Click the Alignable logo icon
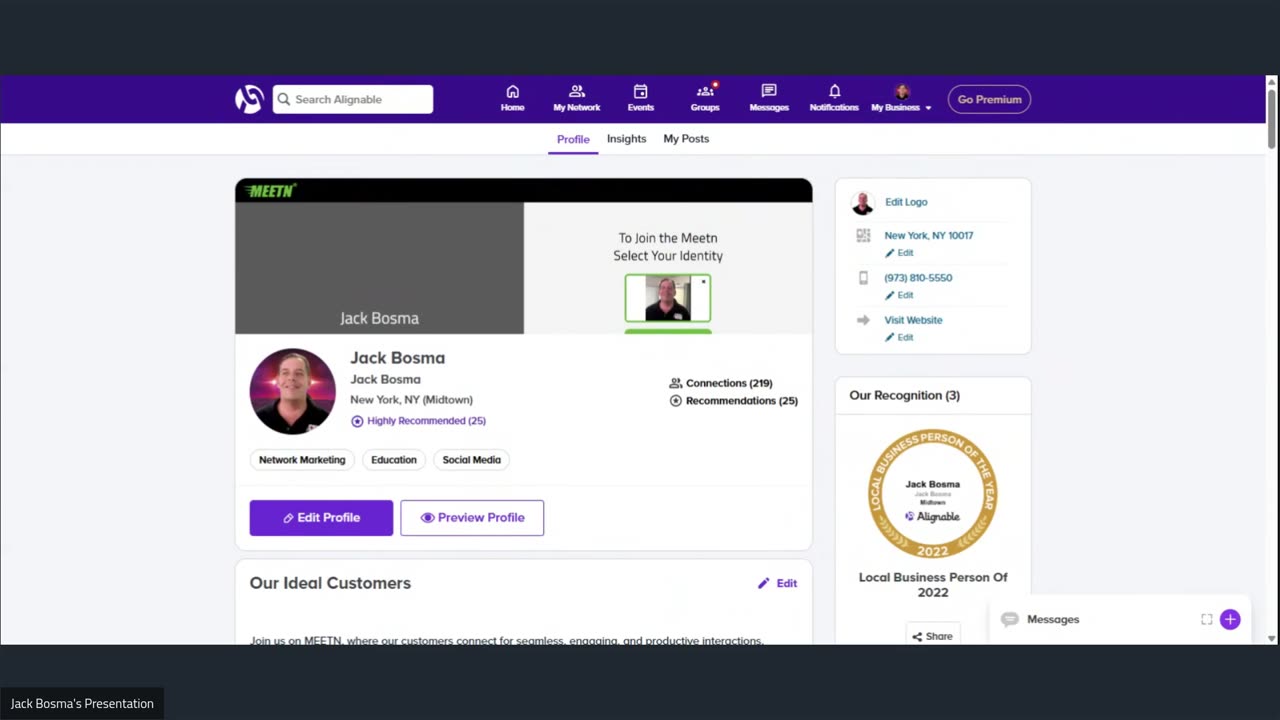 [x=249, y=99]
